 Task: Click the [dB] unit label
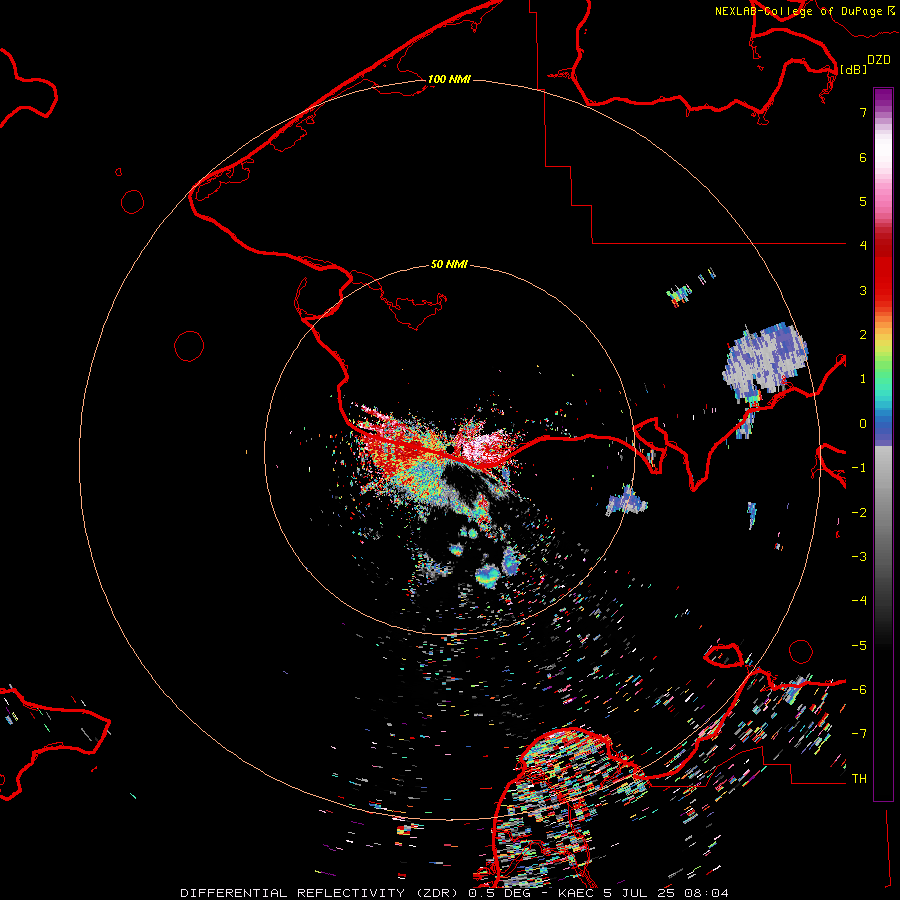pyautogui.click(x=853, y=69)
